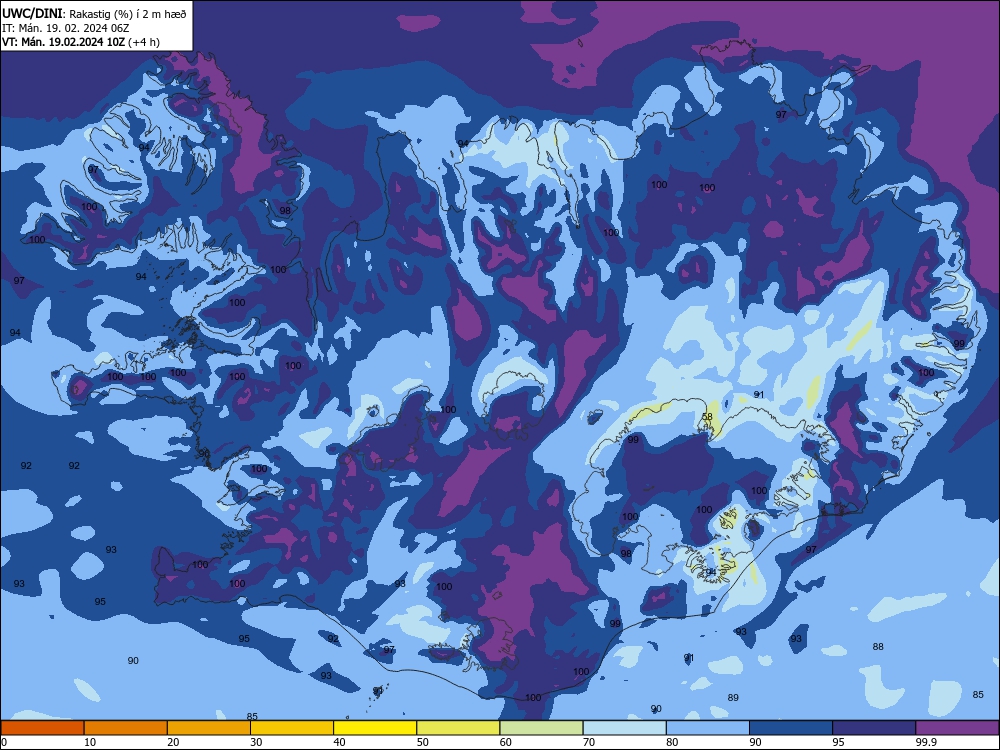Click the 'VT: Mán. 19.02.2024 10Z (+4 h)' line

(x=81, y=42)
